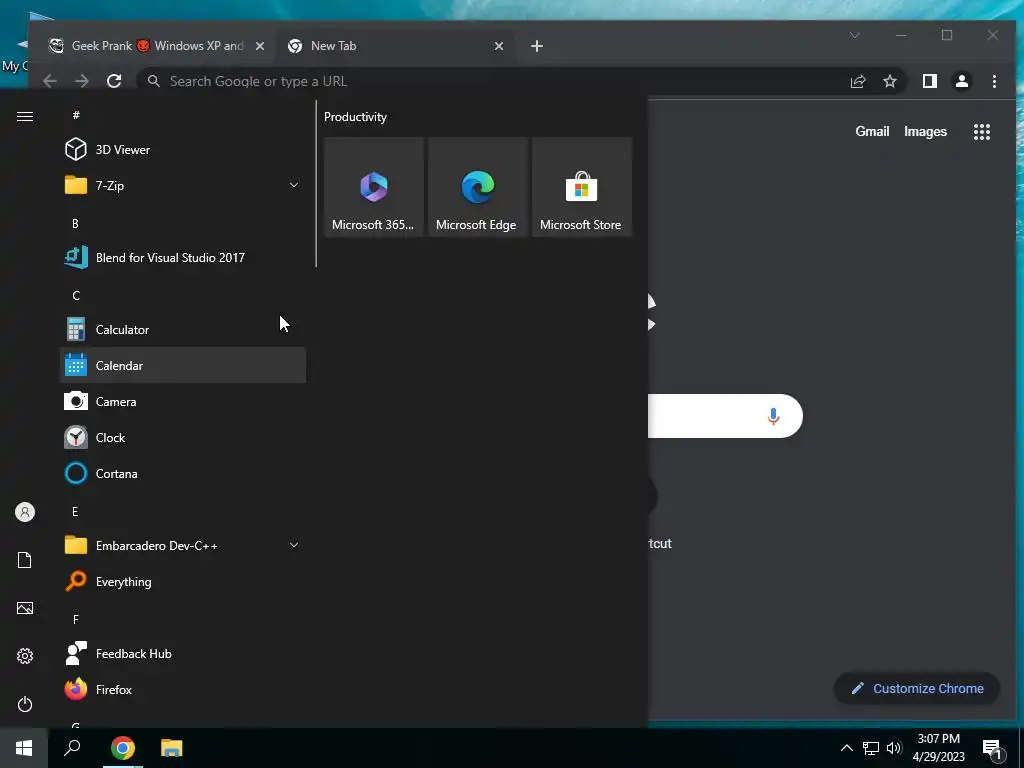The width and height of the screenshot is (1024, 768).
Task: Switch to the Geek Prank tab
Action: point(157,46)
